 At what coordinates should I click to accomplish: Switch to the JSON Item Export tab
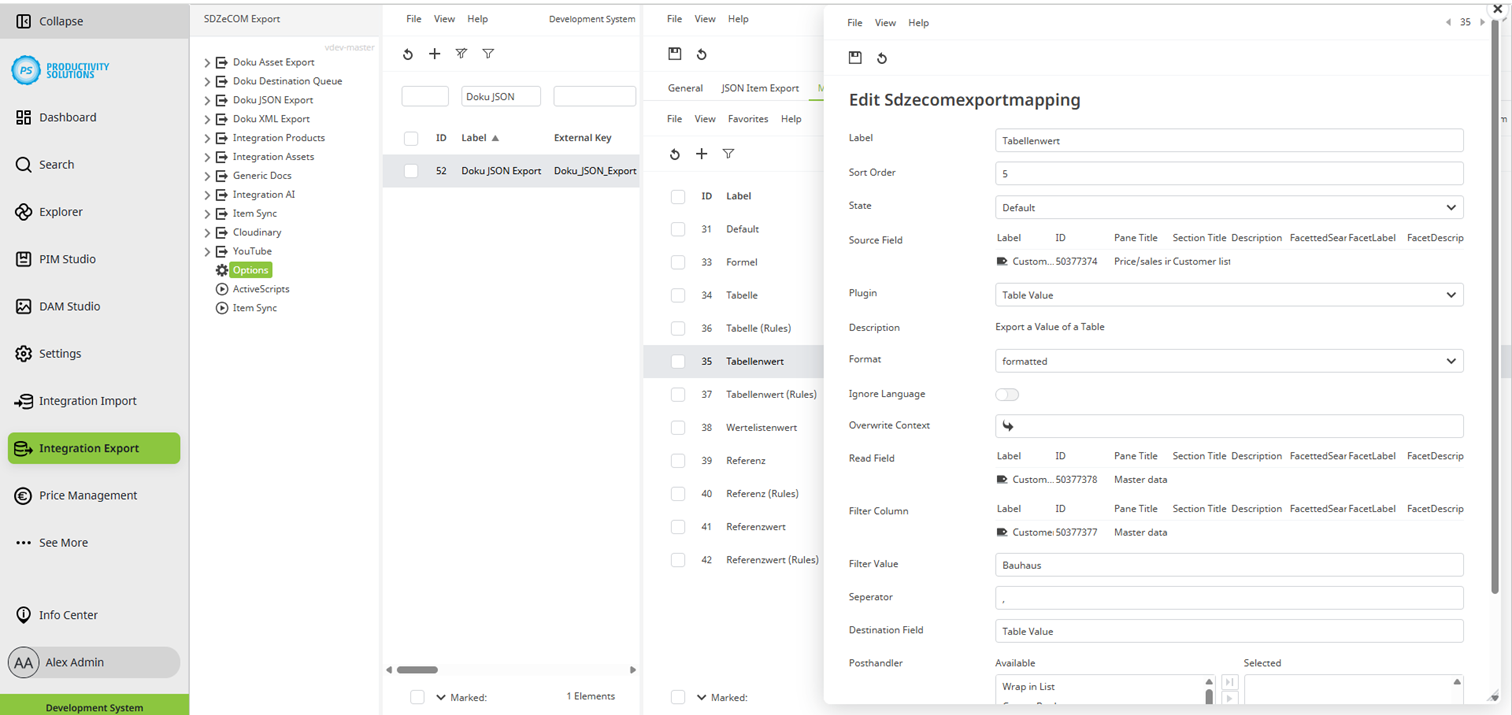(x=760, y=88)
